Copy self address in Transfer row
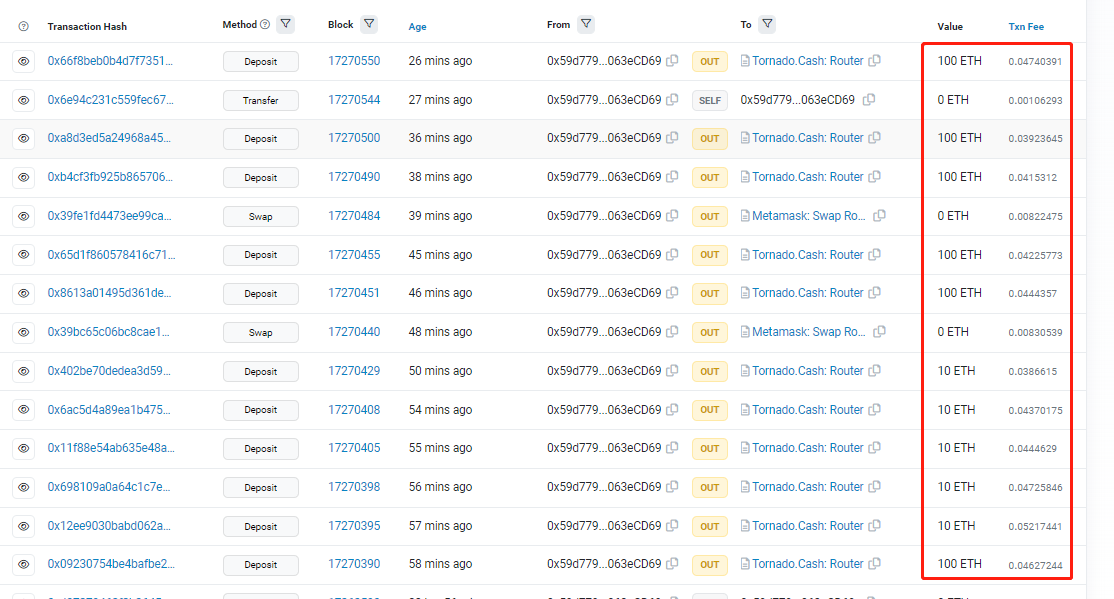The image size is (1114, 599). [x=868, y=100]
